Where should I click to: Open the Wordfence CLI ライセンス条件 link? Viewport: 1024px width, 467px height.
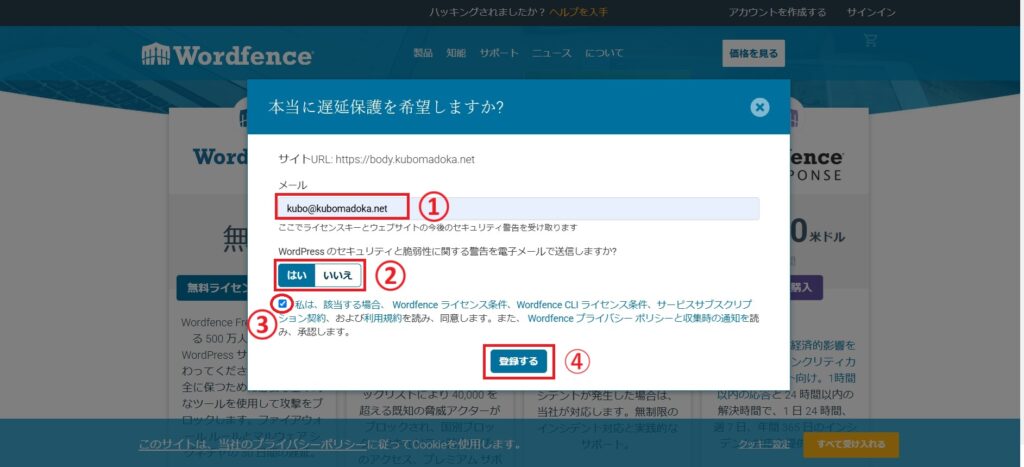tap(583, 304)
